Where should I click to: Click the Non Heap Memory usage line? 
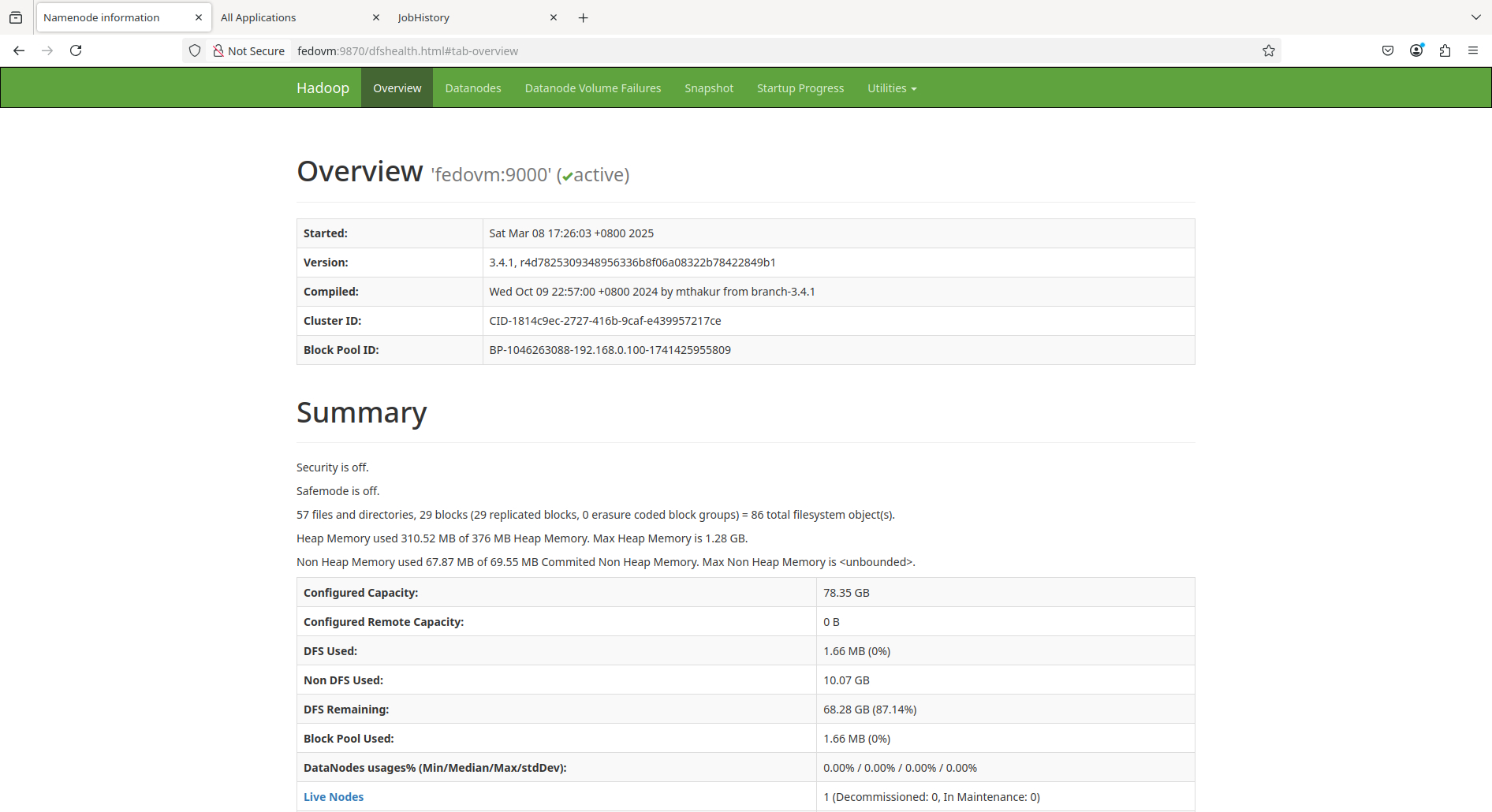606,562
